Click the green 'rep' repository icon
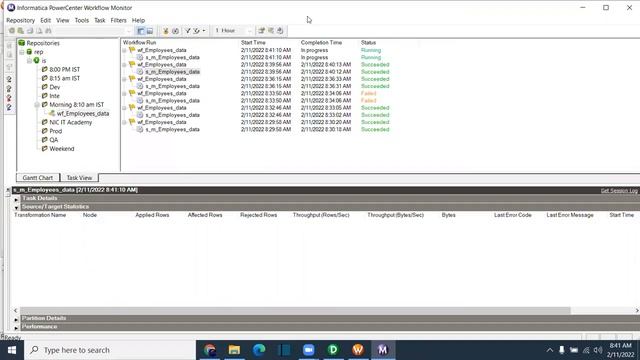 coord(29,52)
